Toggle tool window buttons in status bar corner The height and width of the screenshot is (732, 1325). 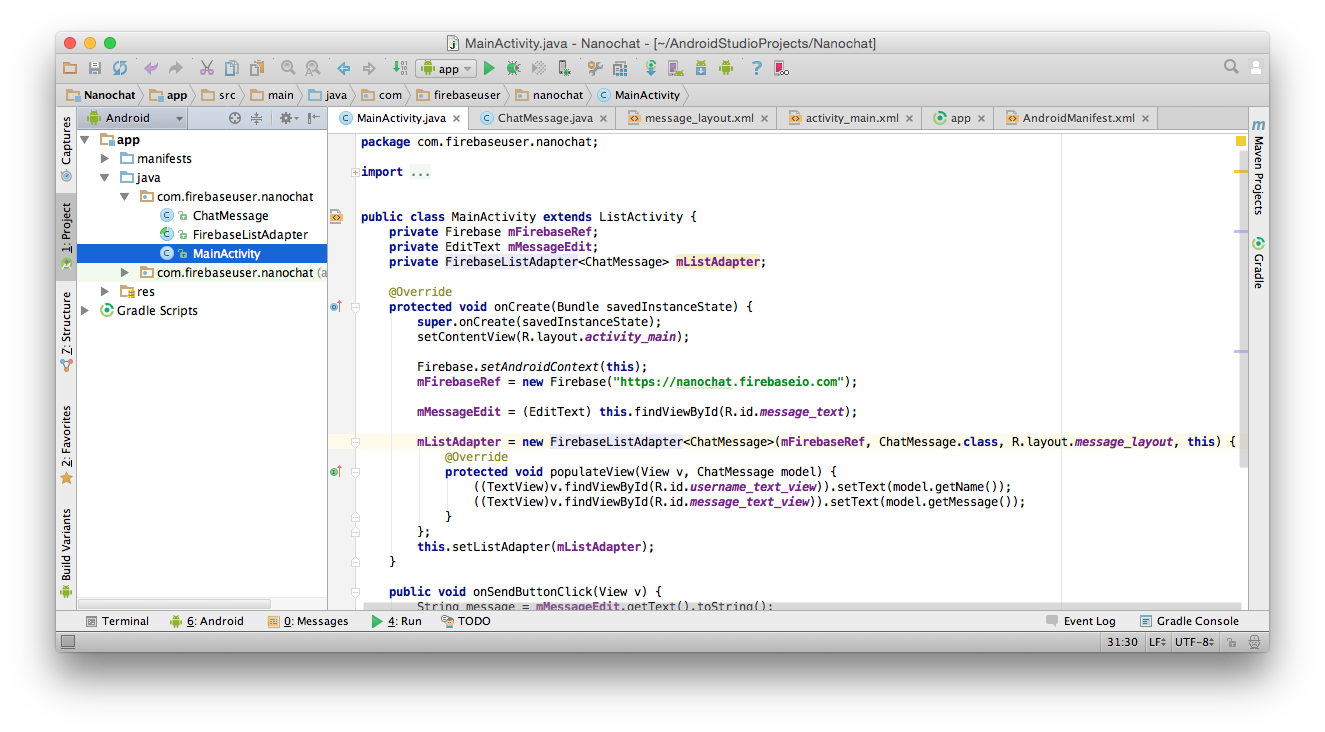click(68, 642)
